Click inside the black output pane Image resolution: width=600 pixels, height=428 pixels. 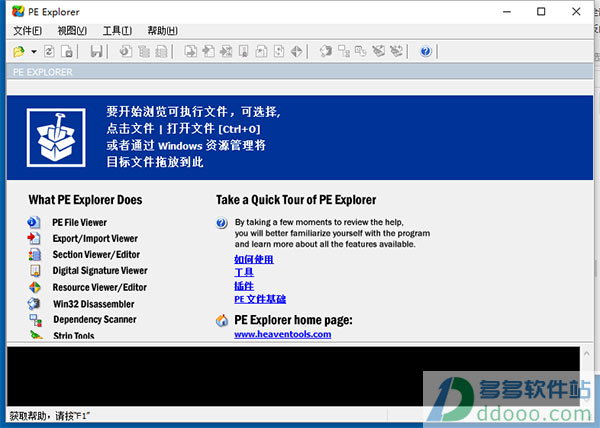click(x=293, y=376)
